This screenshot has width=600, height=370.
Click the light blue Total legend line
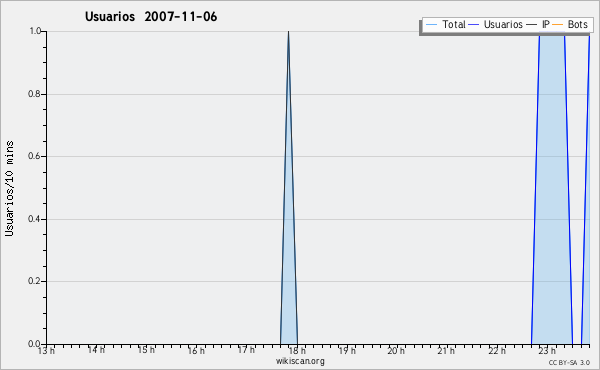[x=431, y=25]
